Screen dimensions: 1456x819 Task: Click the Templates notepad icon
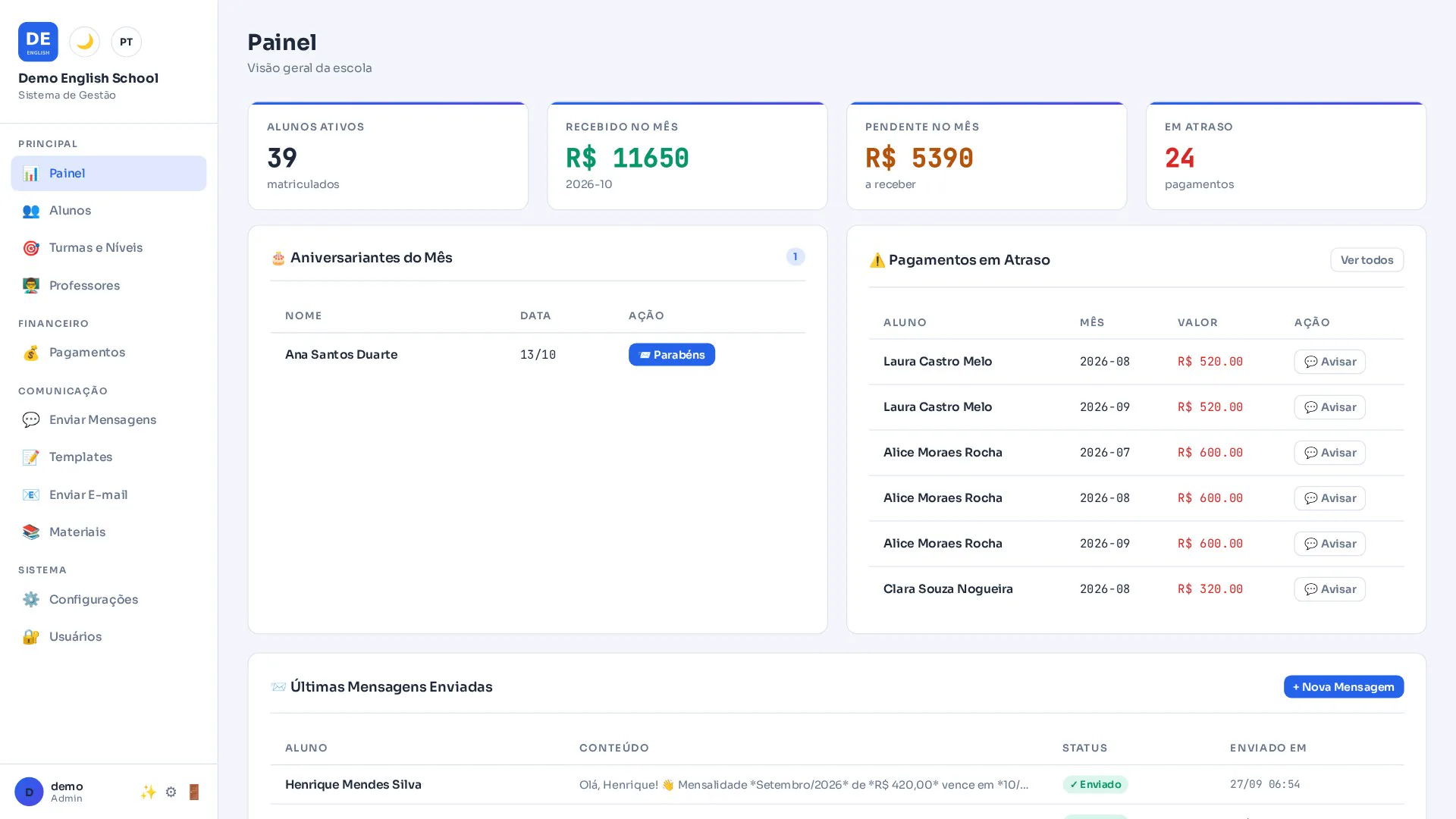(30, 457)
